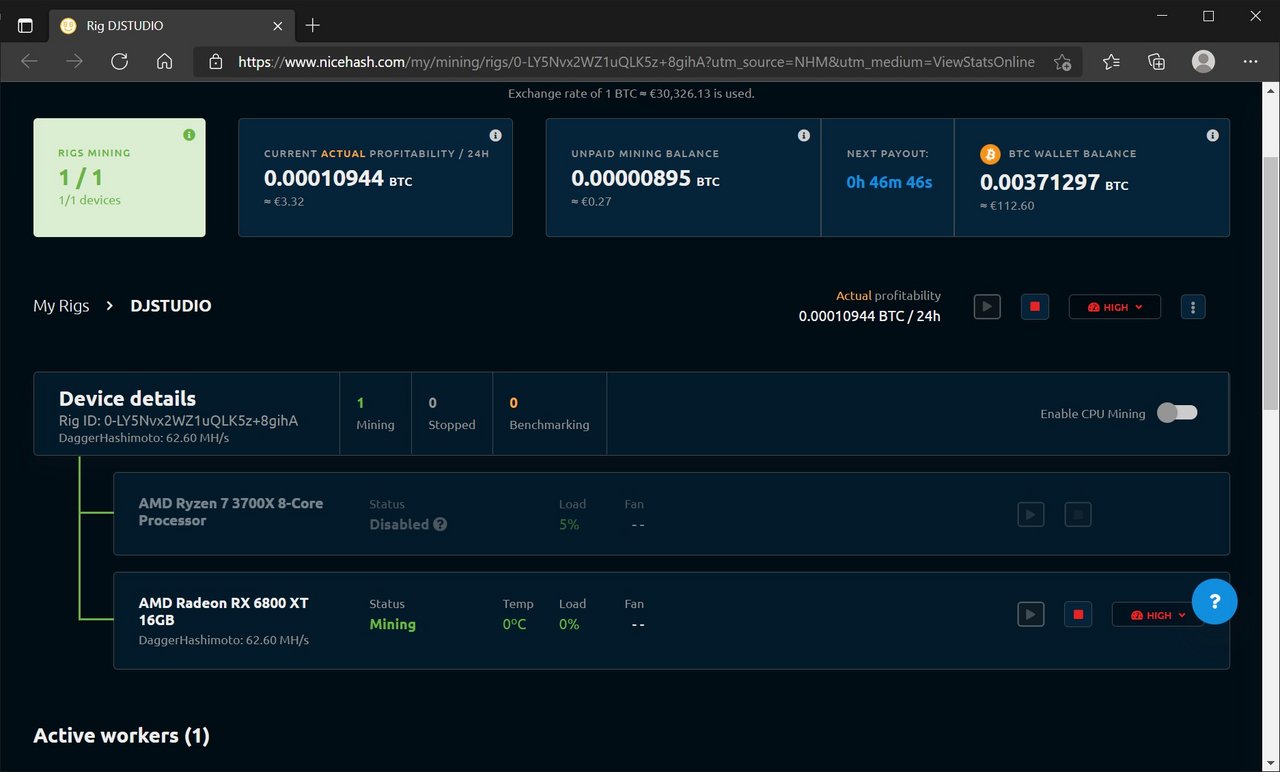Open the browser tab actions menu icon
Viewport: 1280px width, 772px height.
(x=25, y=26)
